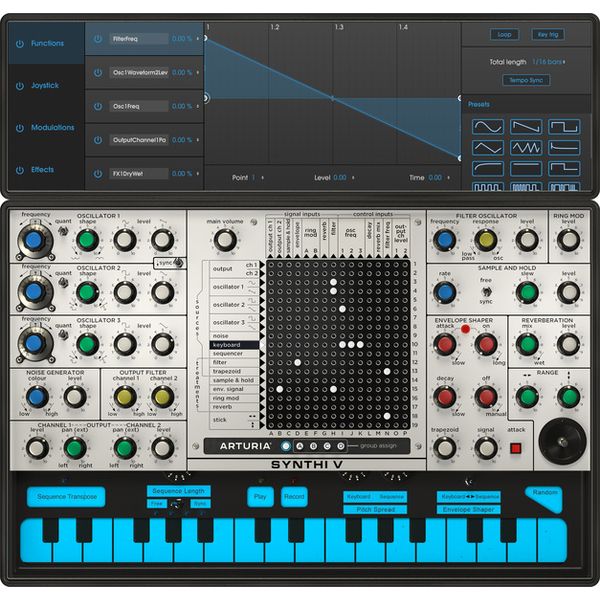Select the keyboard source row in matrix

click(x=234, y=345)
